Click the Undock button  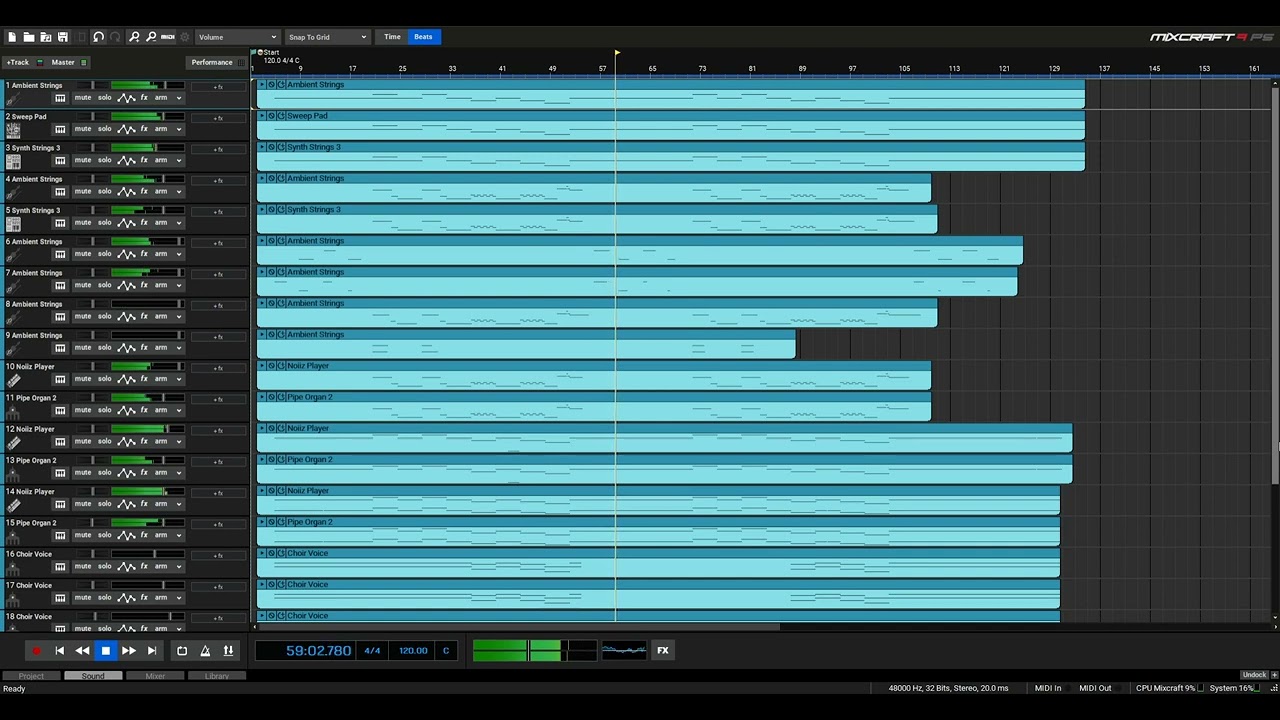(x=1254, y=675)
